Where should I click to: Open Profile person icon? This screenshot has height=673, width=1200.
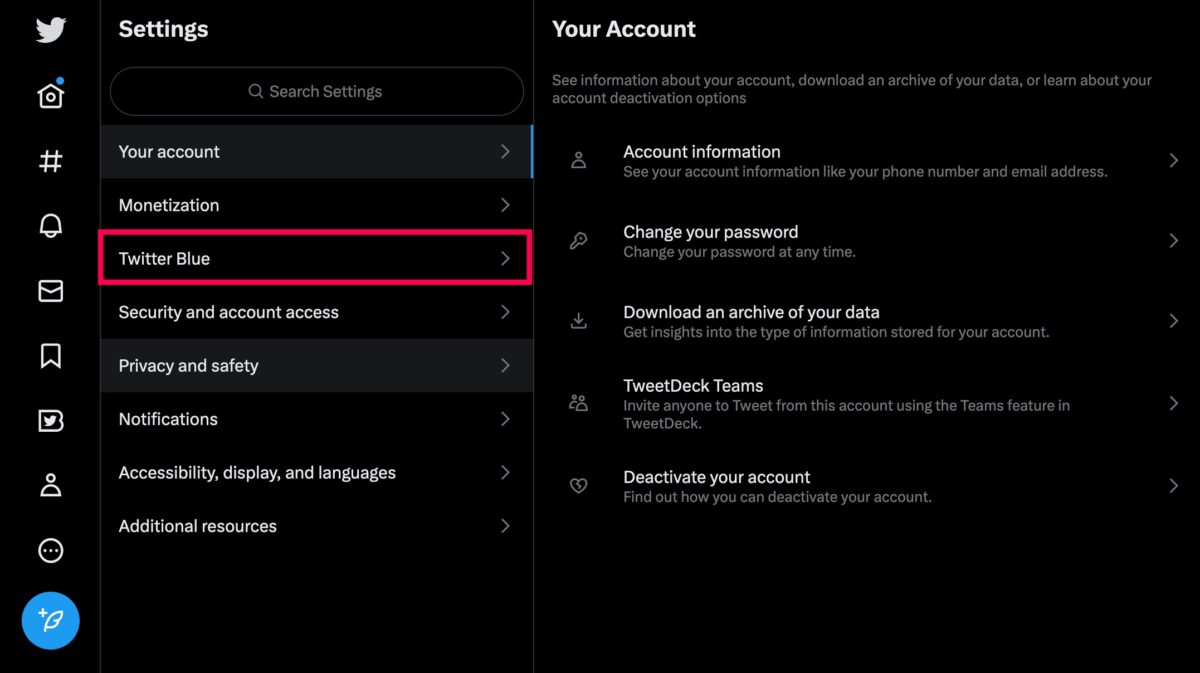click(x=51, y=486)
